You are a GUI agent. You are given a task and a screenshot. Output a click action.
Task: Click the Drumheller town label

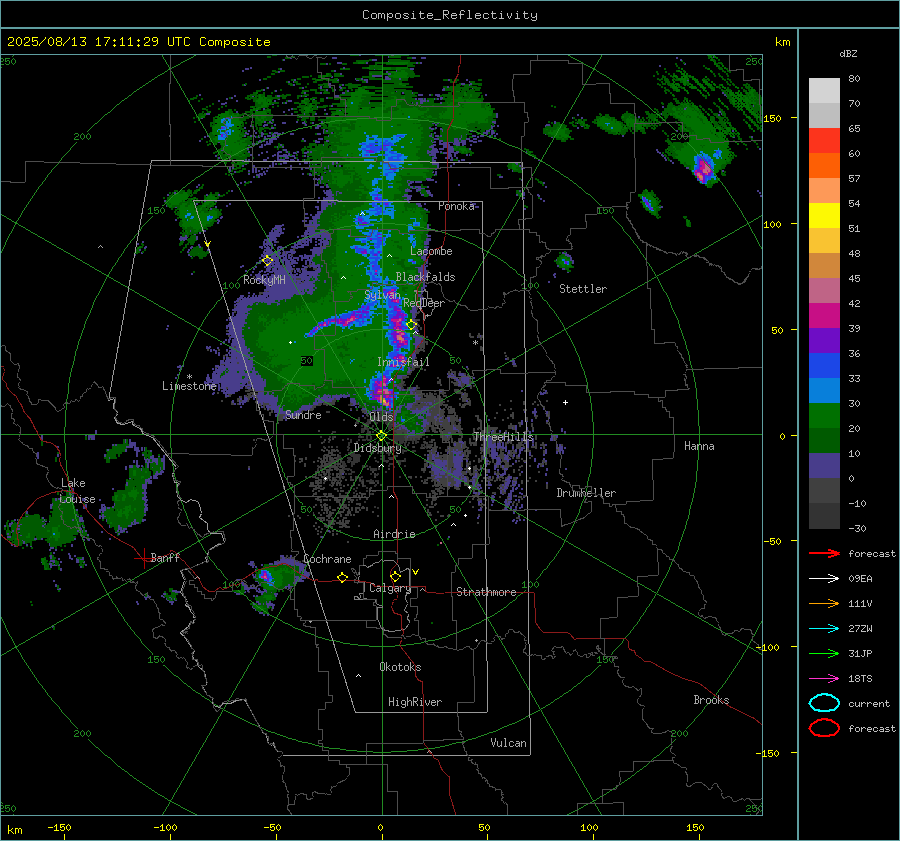click(586, 493)
